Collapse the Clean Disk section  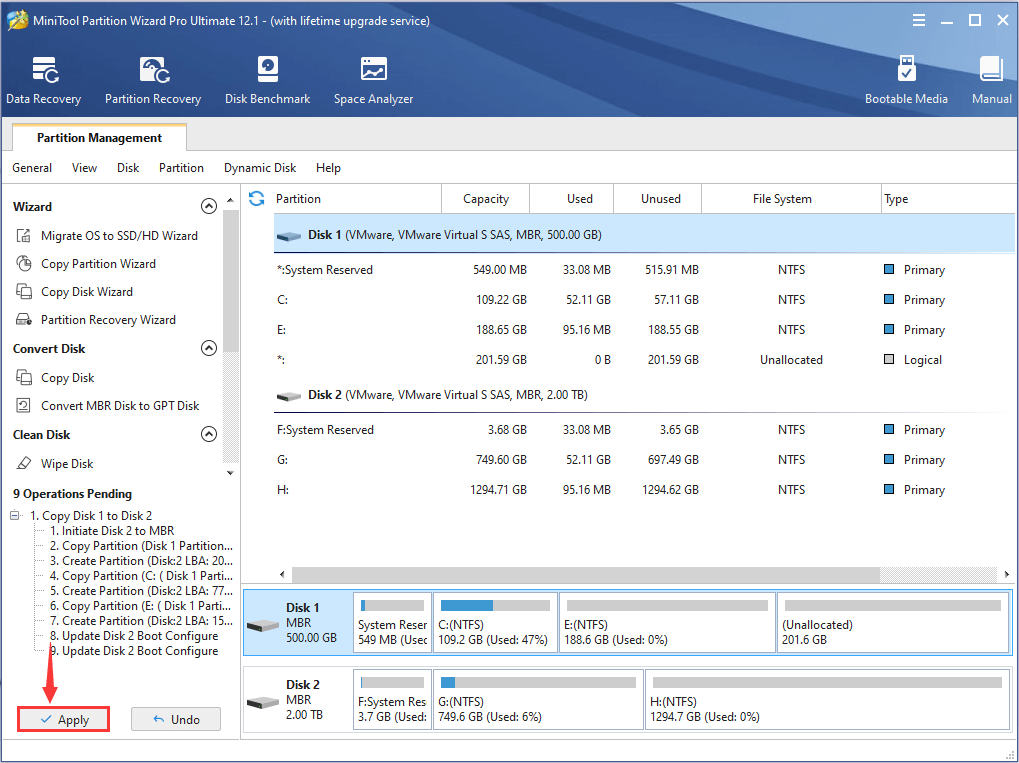pyautogui.click(x=209, y=434)
